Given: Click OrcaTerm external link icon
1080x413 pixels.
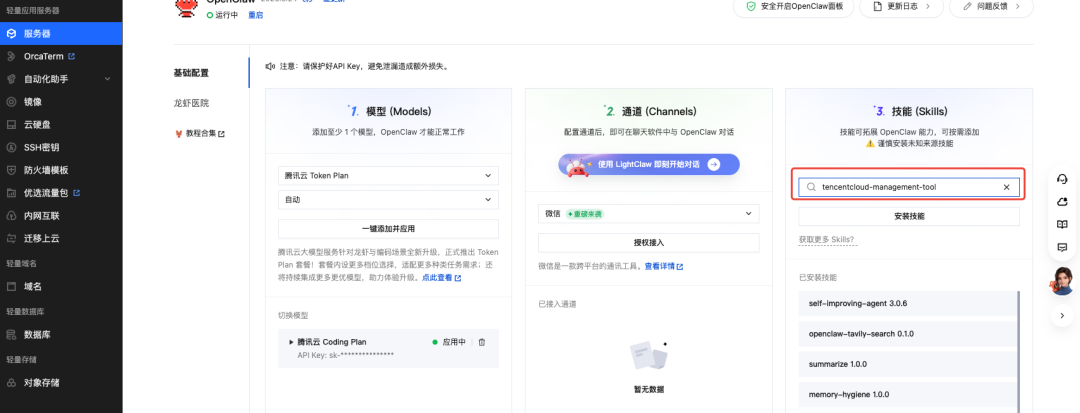Looking at the screenshot, I should point(72,56).
